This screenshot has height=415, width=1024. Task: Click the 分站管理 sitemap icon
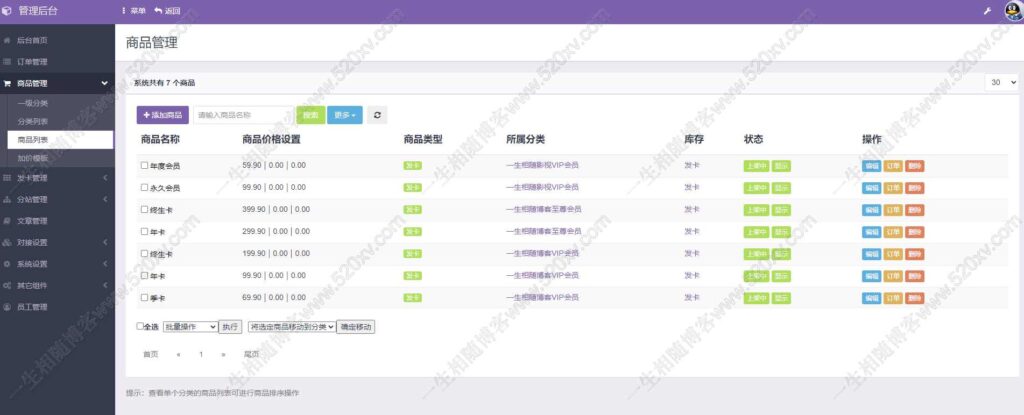[7, 199]
